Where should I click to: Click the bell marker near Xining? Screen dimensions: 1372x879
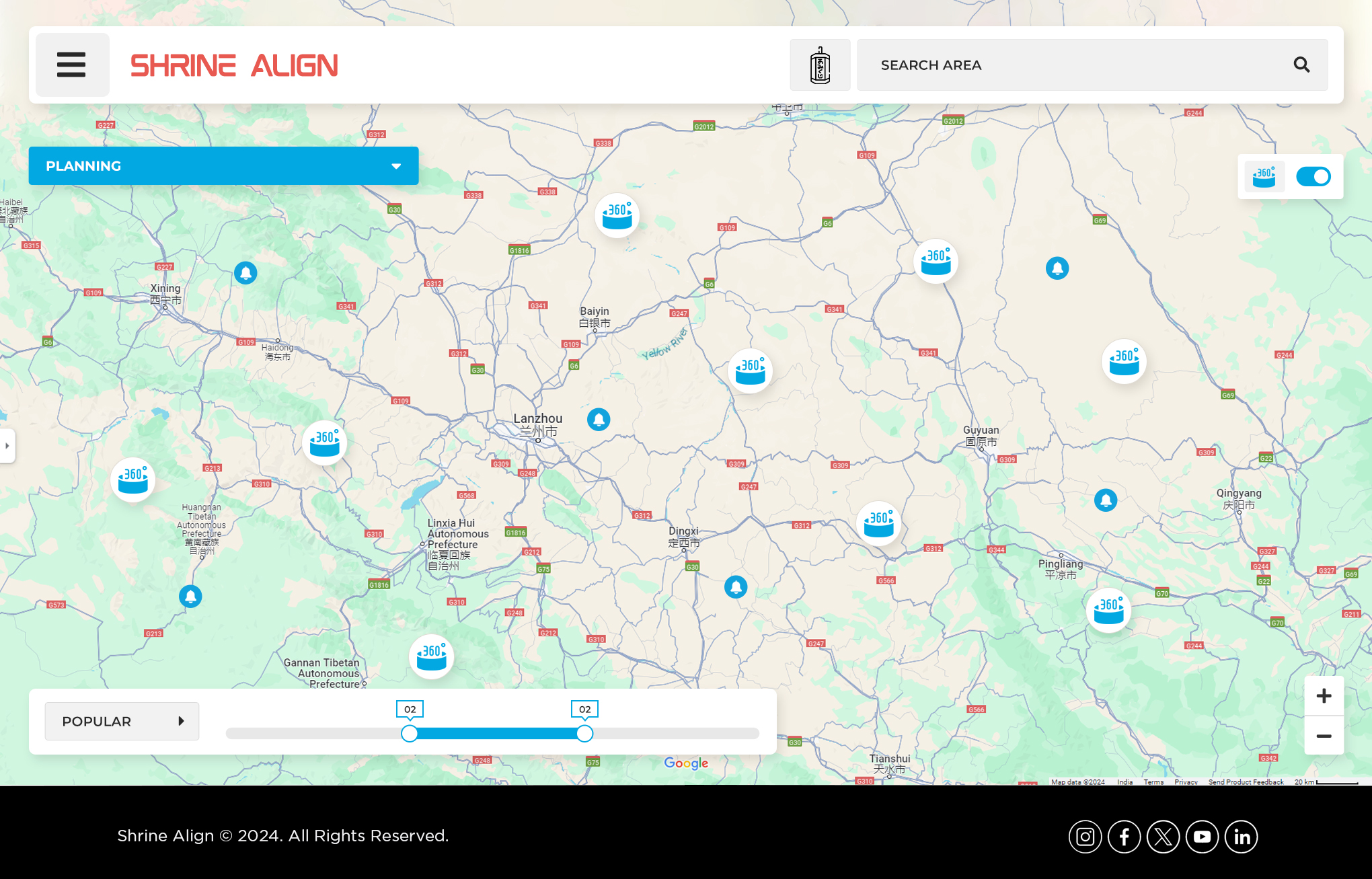click(x=245, y=273)
